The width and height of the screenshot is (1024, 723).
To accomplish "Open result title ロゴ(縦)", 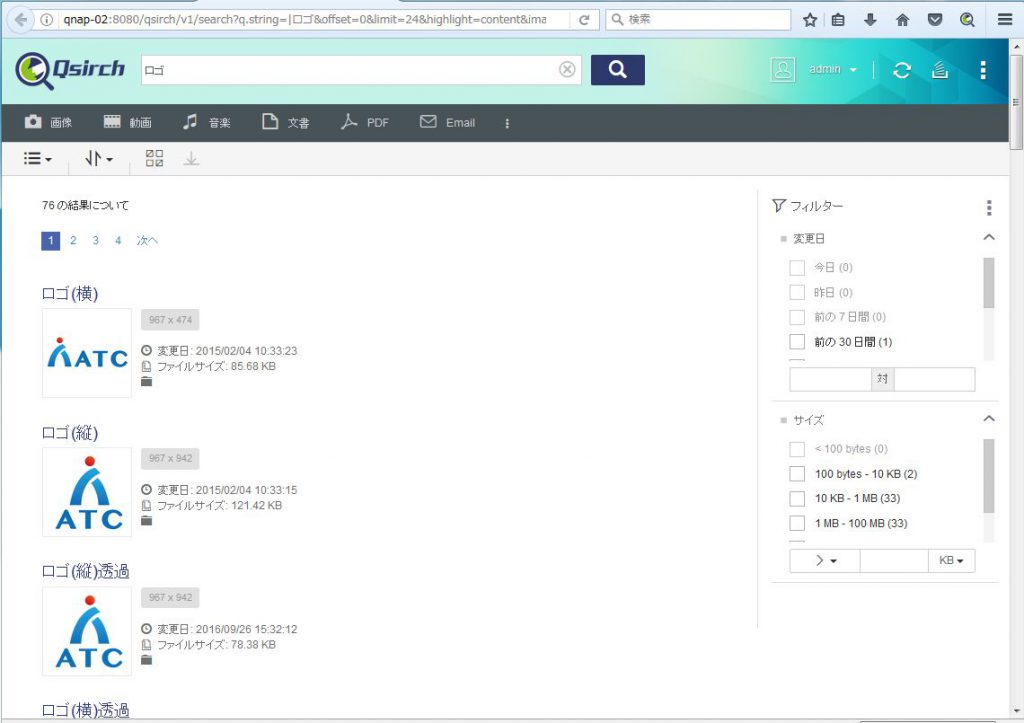I will tap(70, 433).
